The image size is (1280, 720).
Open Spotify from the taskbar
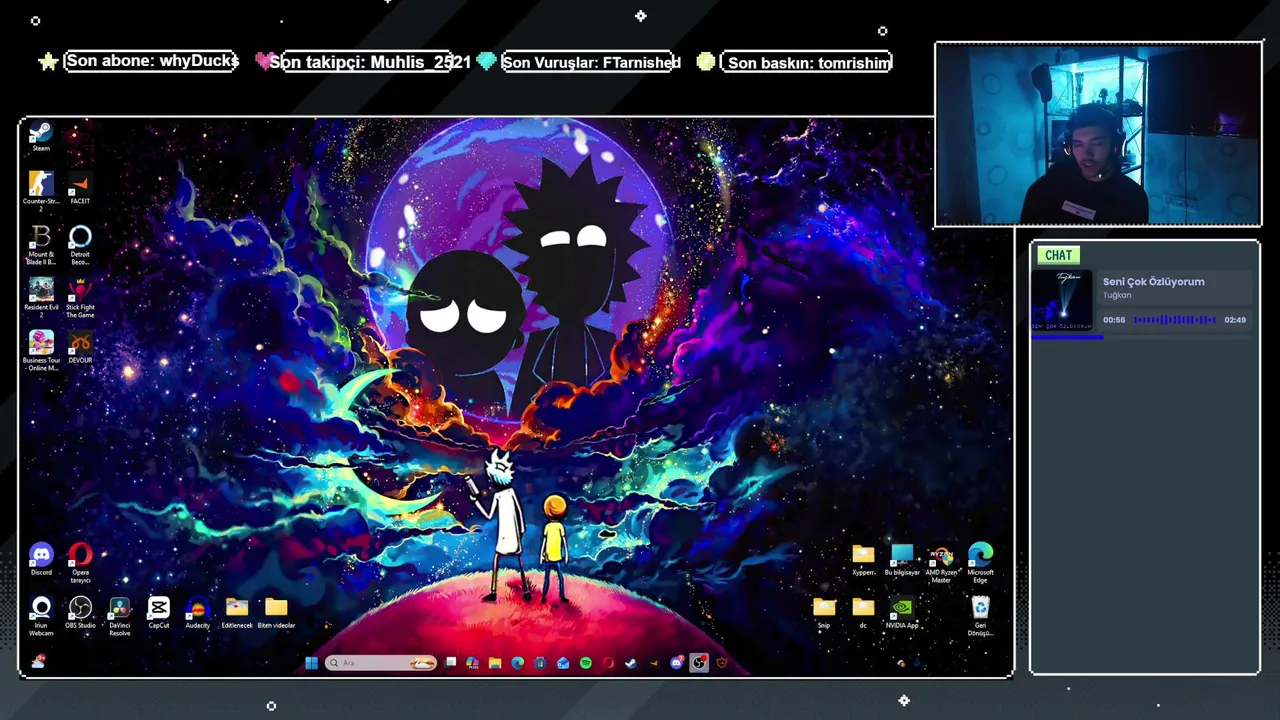point(585,663)
